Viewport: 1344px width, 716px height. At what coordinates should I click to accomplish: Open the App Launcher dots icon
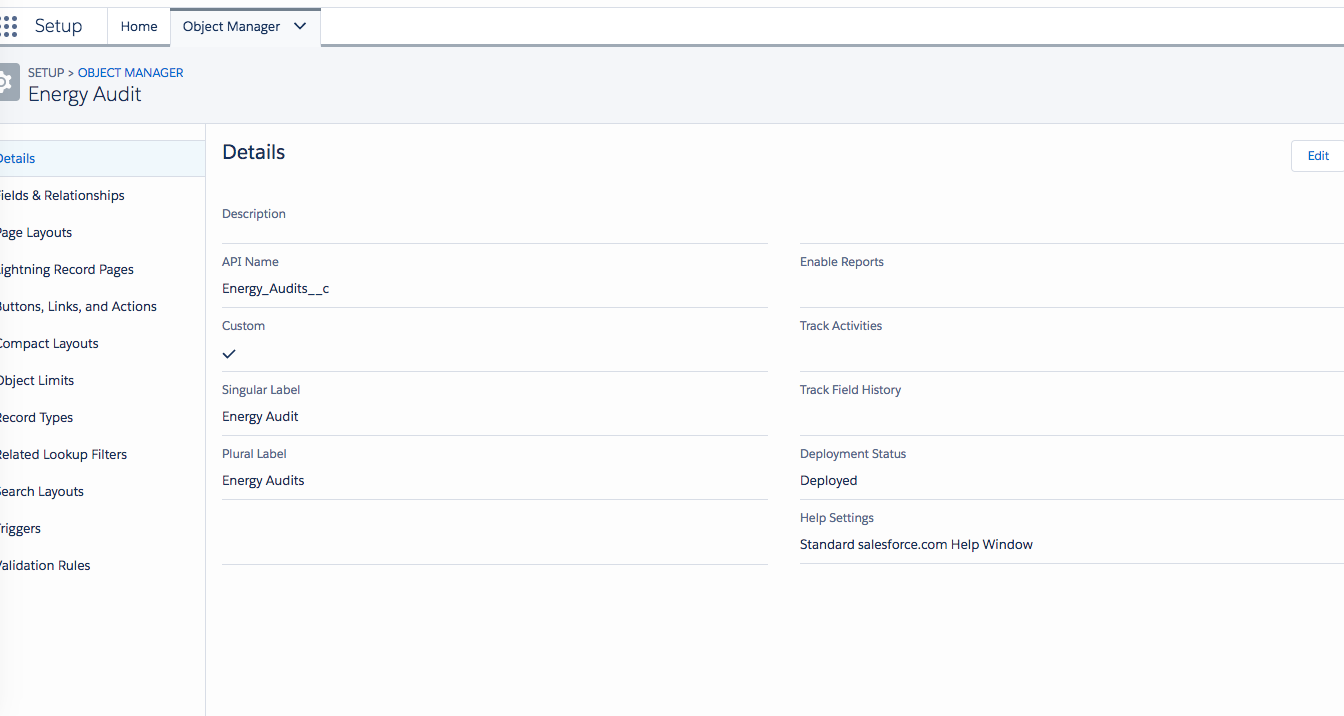coord(9,26)
